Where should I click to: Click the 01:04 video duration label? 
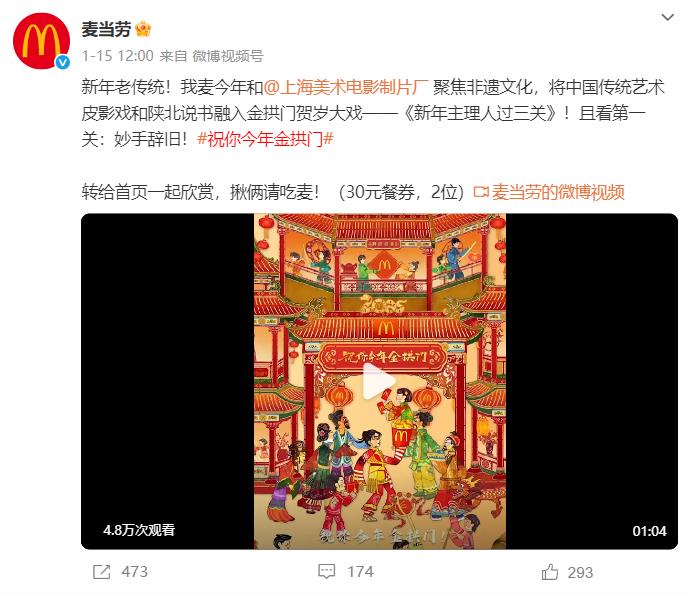click(649, 531)
